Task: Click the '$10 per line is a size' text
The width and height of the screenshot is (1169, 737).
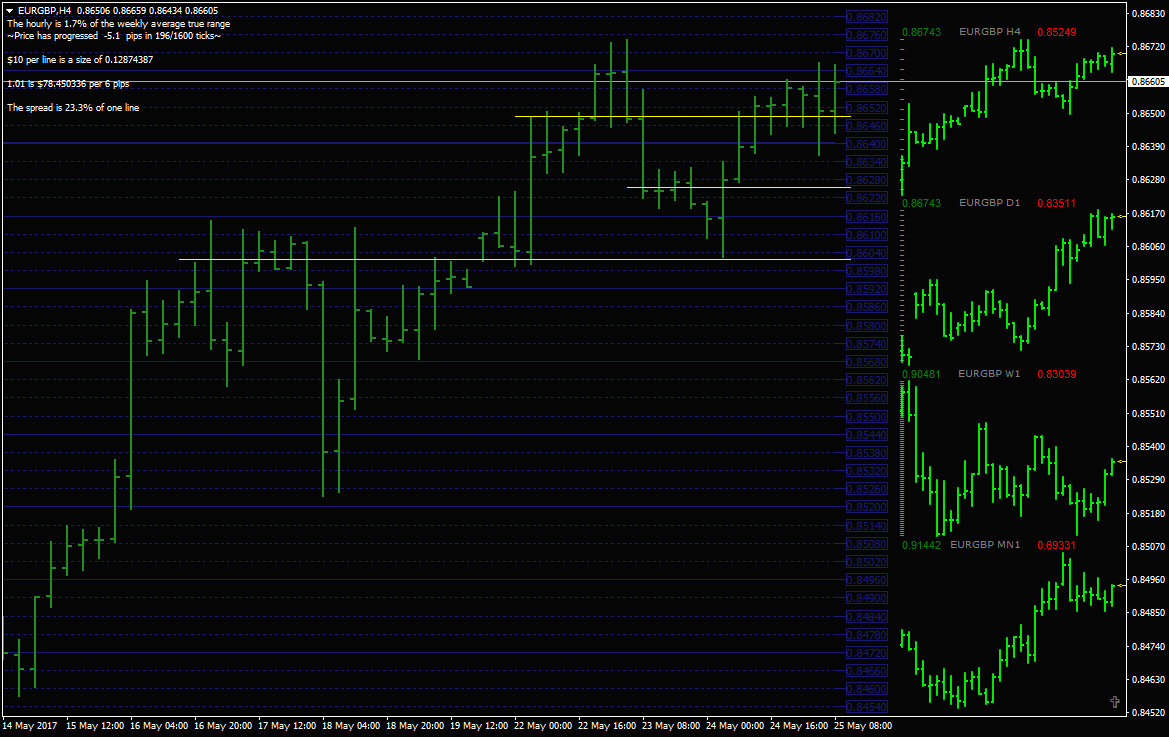Action: coord(80,60)
